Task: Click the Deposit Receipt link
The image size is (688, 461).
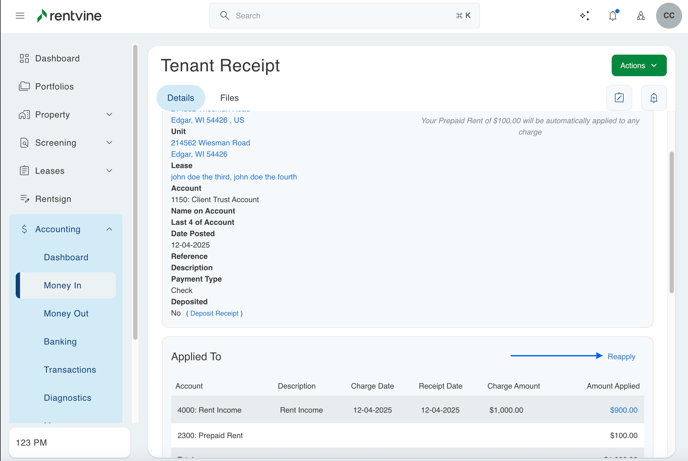Action: 214,314
